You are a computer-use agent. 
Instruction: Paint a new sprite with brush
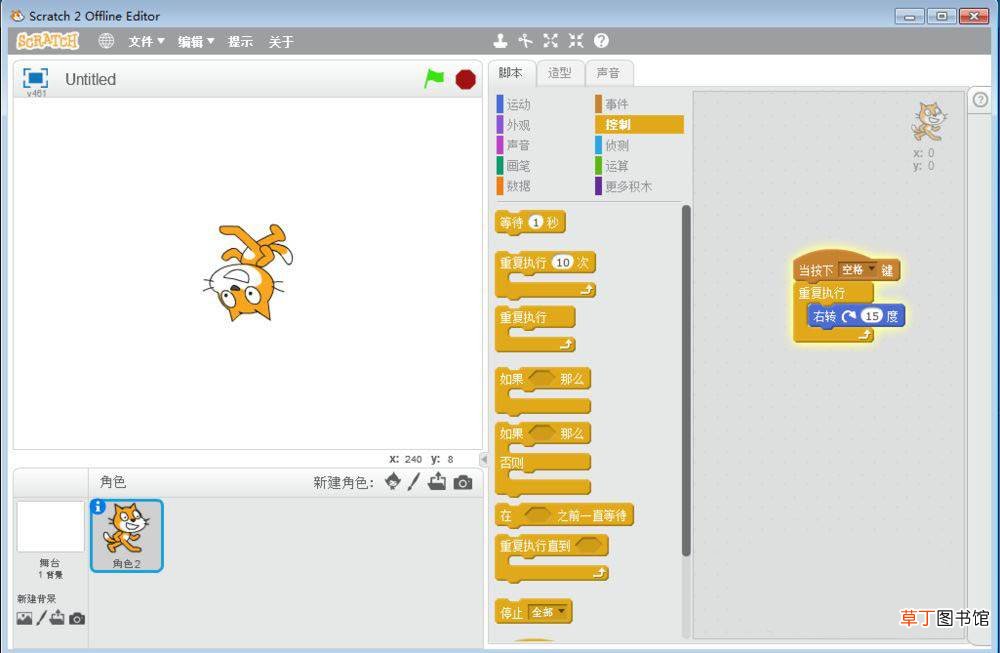coord(414,481)
